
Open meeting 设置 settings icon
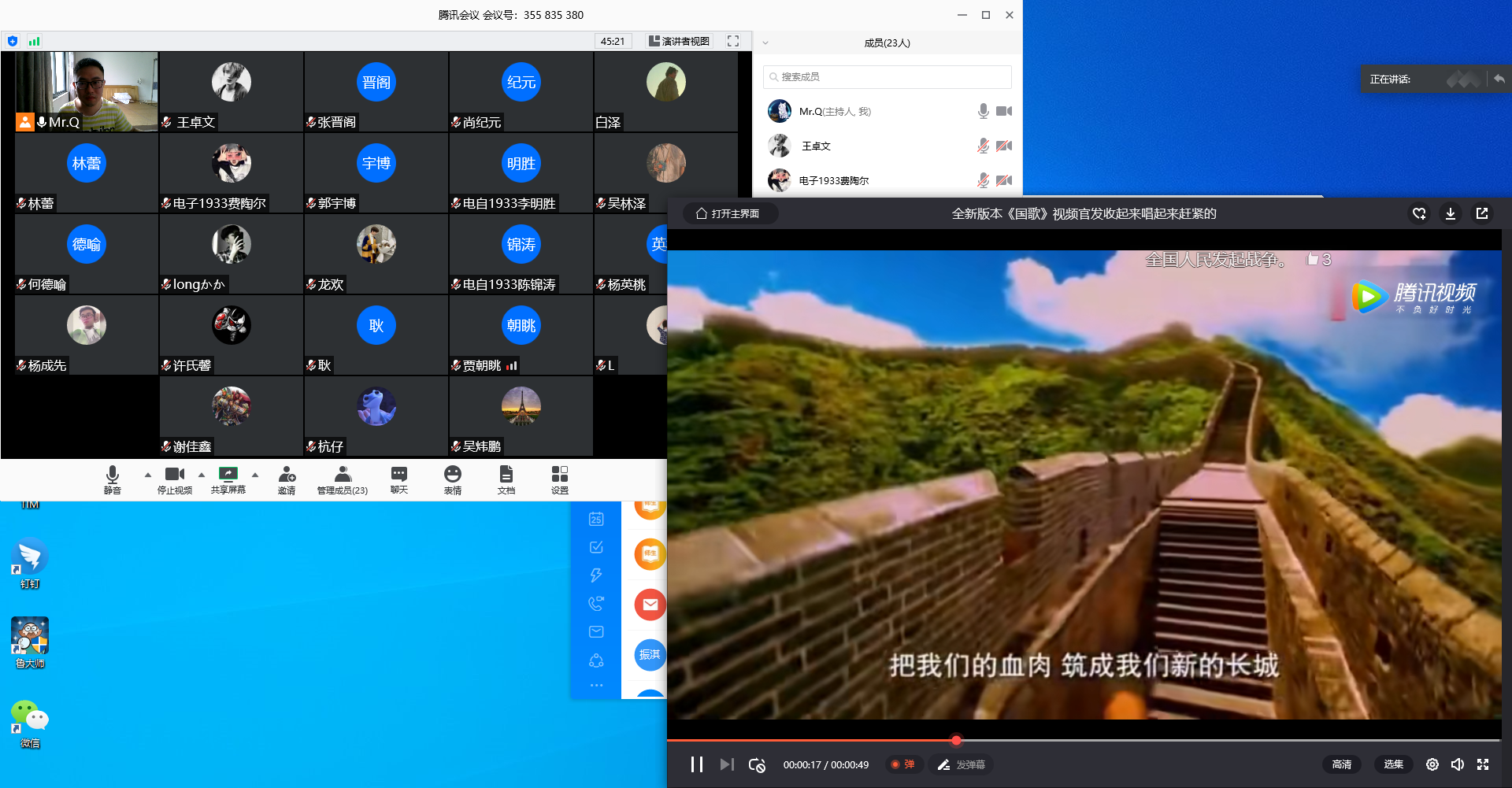[x=559, y=475]
